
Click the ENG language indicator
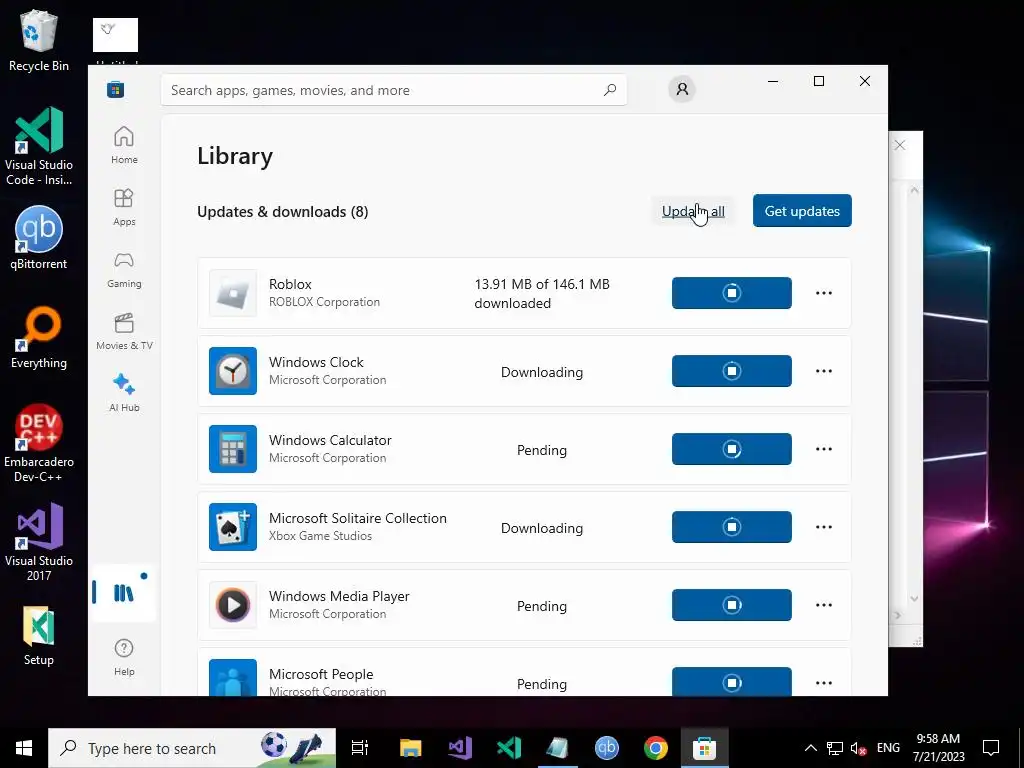coord(888,748)
